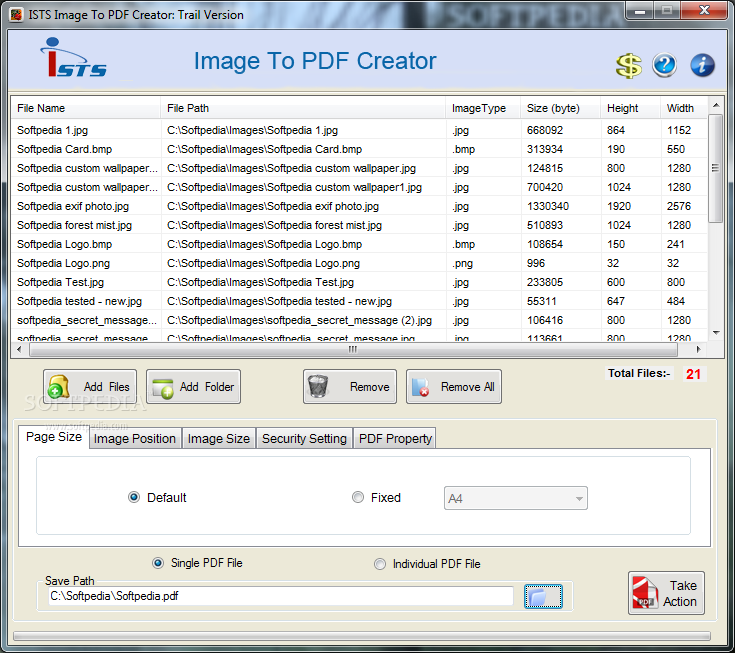
Task: Sort by the Width column header
Action: (x=683, y=108)
